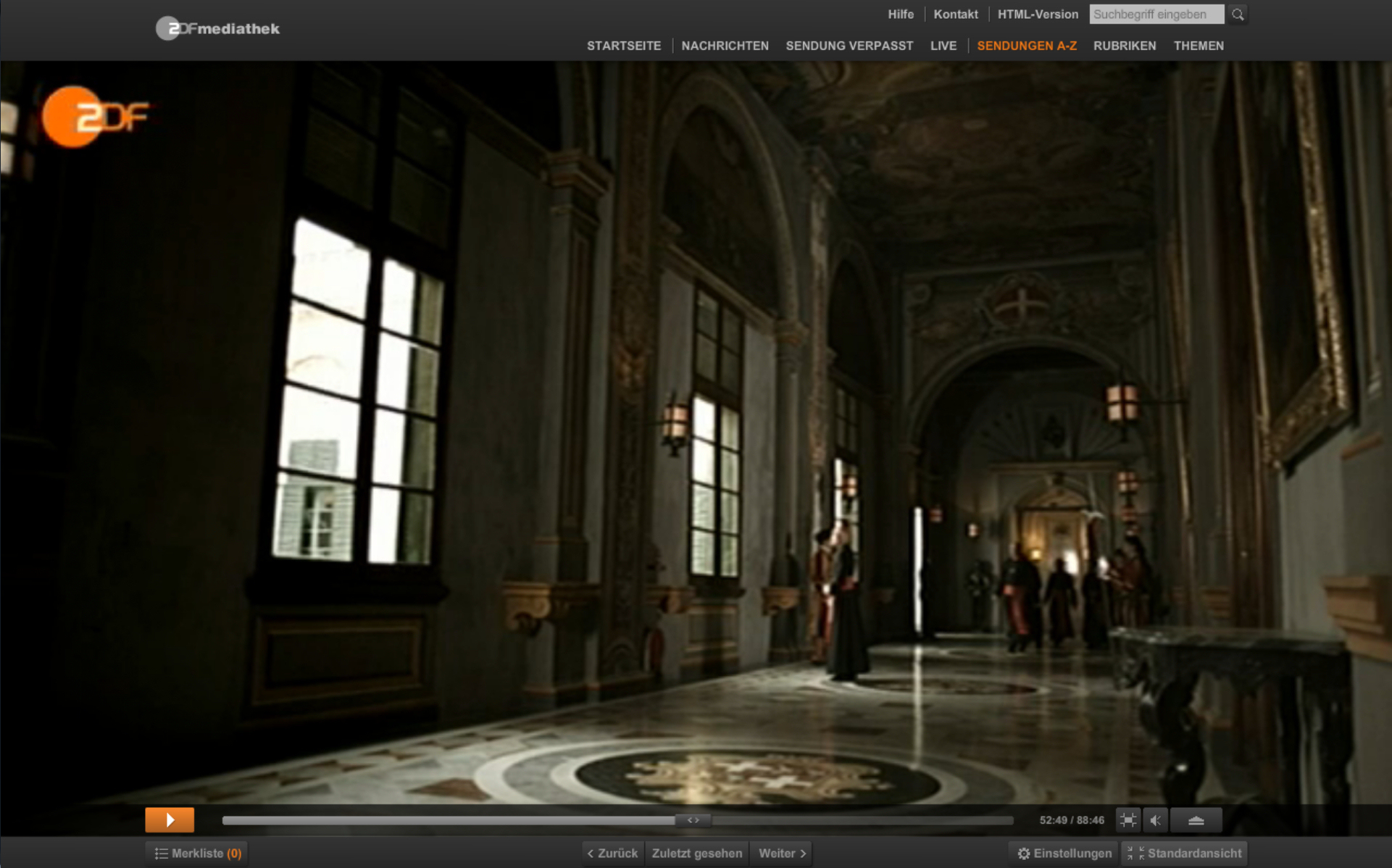Open the Merkliste watchlist
1392x868 pixels.
click(x=197, y=854)
